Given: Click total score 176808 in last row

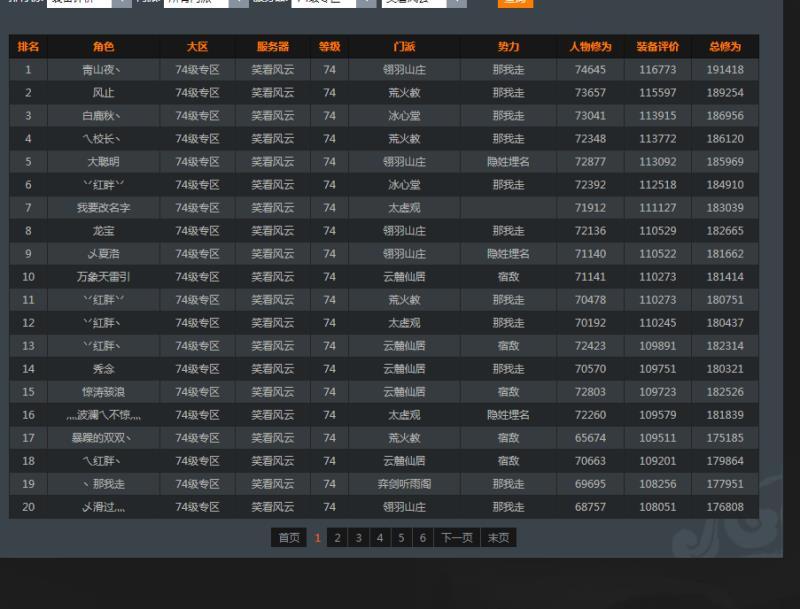Looking at the screenshot, I should tap(725, 507).
